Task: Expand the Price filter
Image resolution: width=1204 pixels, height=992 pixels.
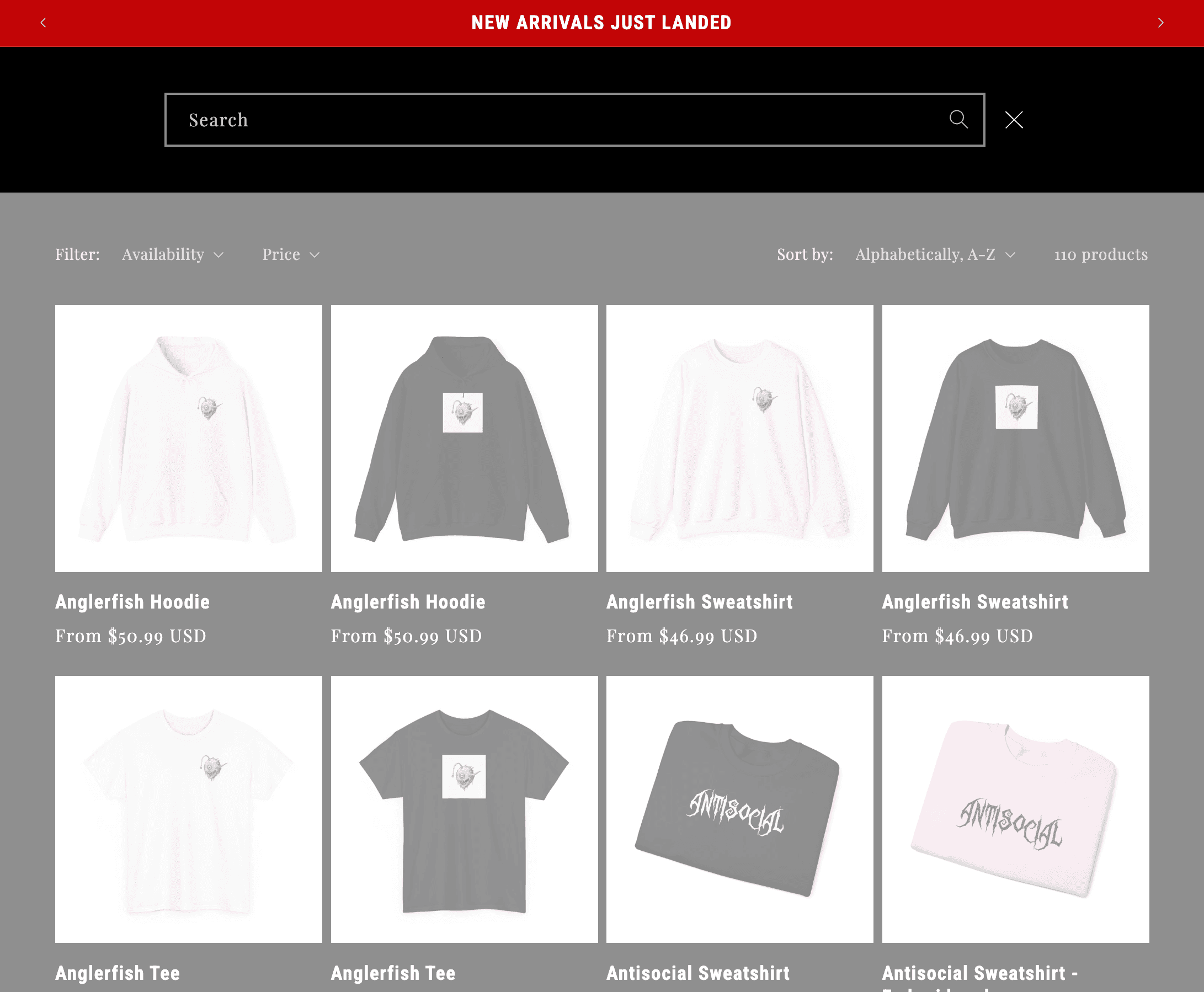Action: 291,254
